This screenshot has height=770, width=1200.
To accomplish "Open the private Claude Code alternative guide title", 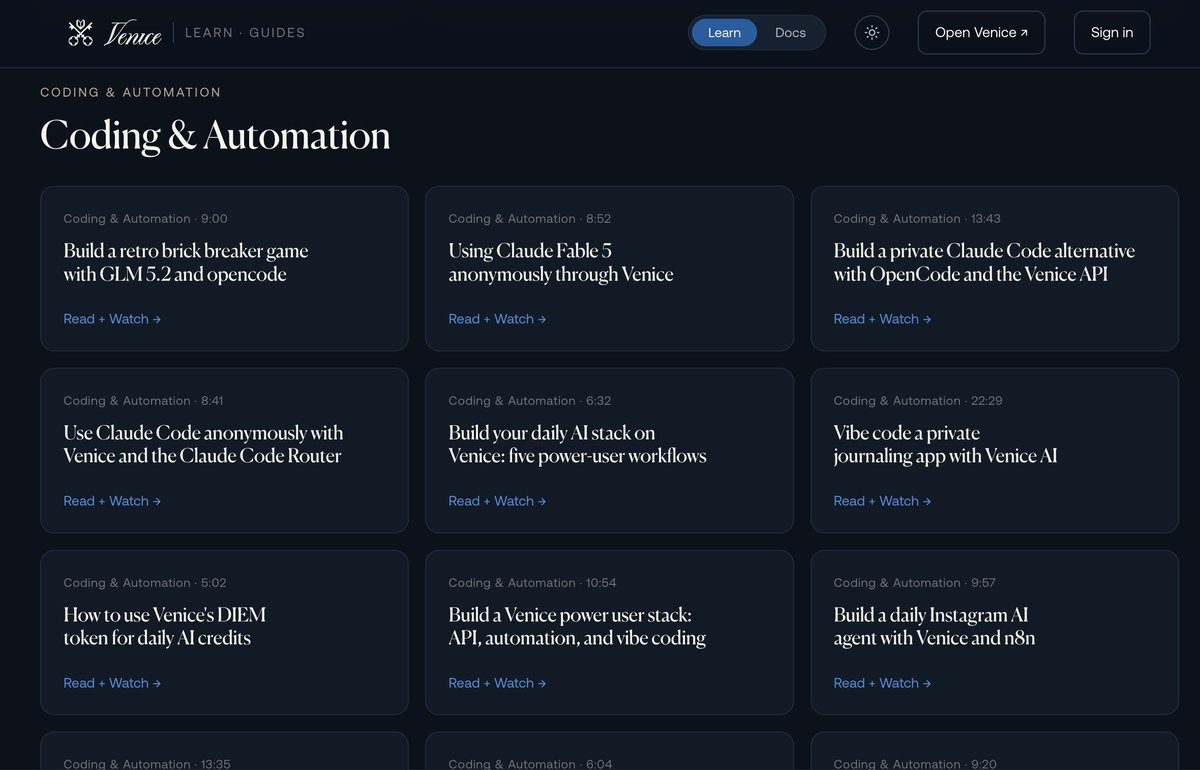I will pyautogui.click(x=984, y=262).
